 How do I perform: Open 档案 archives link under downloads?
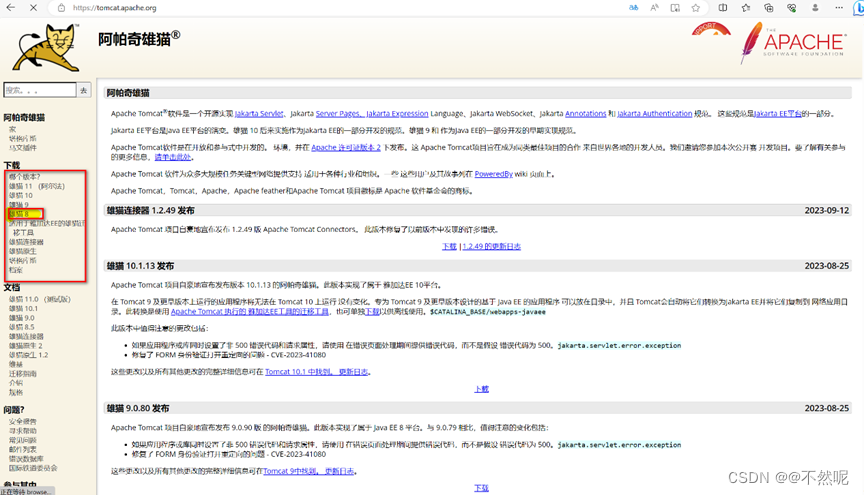pyautogui.click(x=15, y=270)
